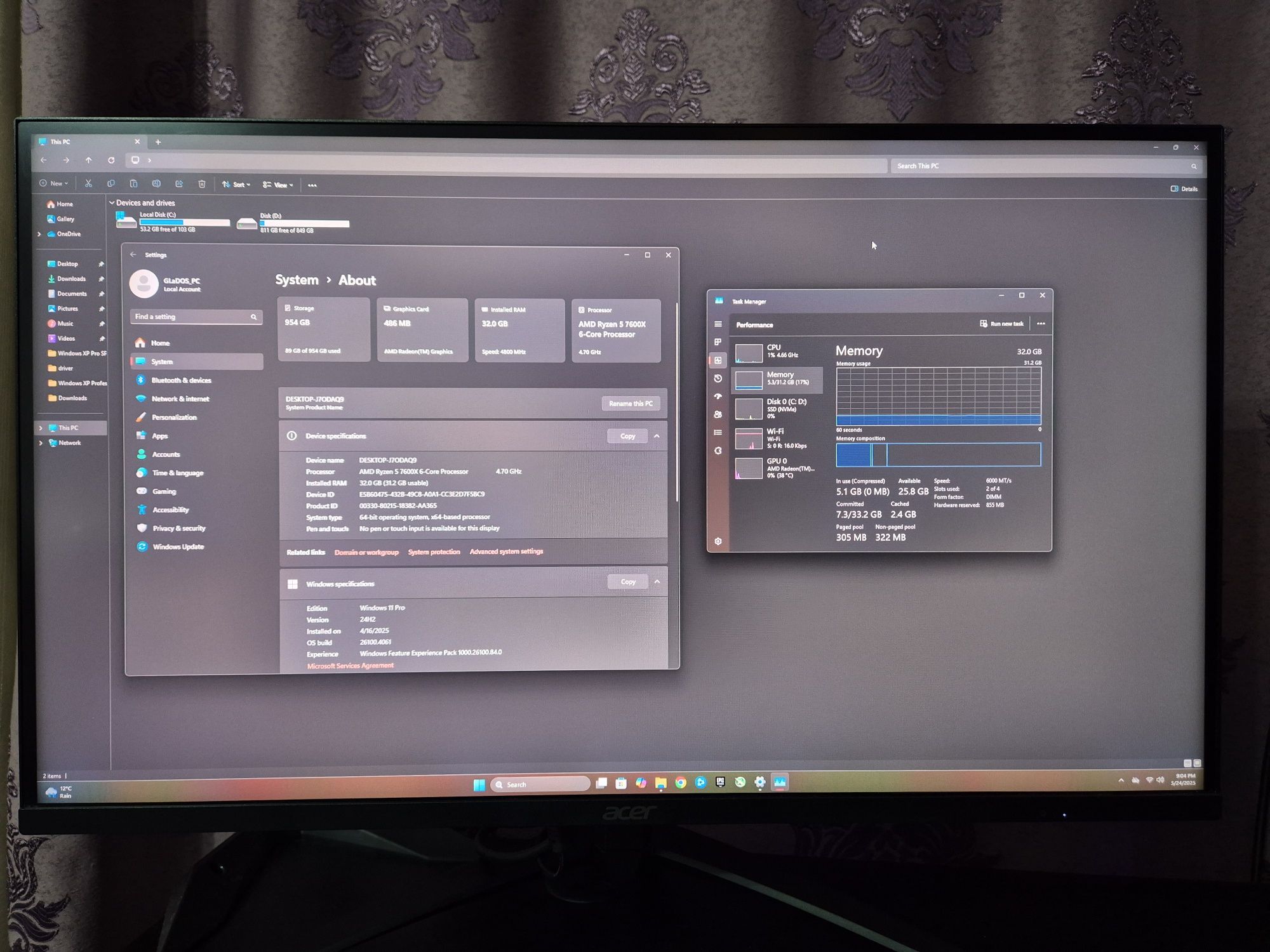
Task: Click the Find a setting search box
Action: click(x=196, y=317)
